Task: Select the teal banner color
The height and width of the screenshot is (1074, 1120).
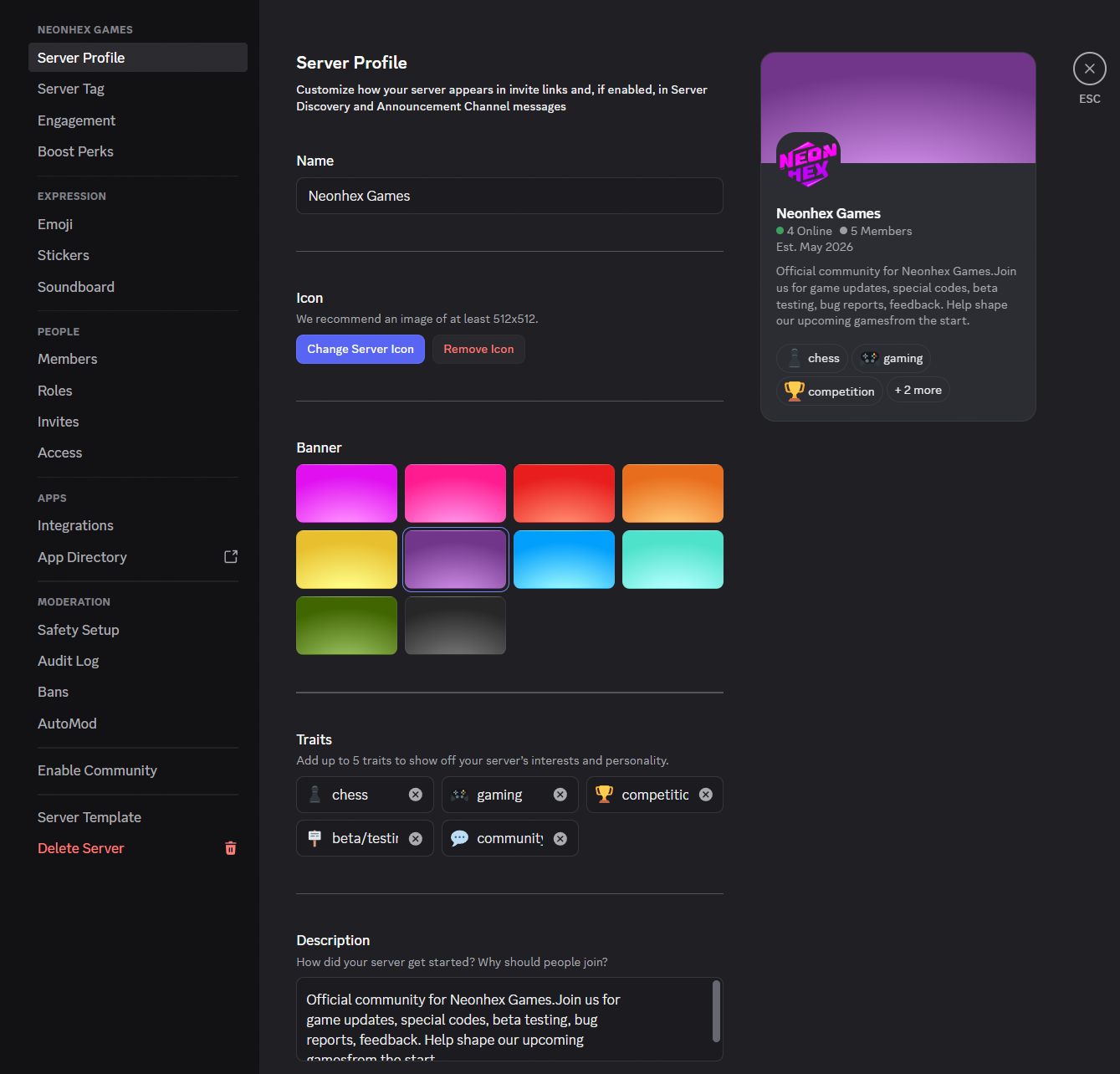Action: 673,560
